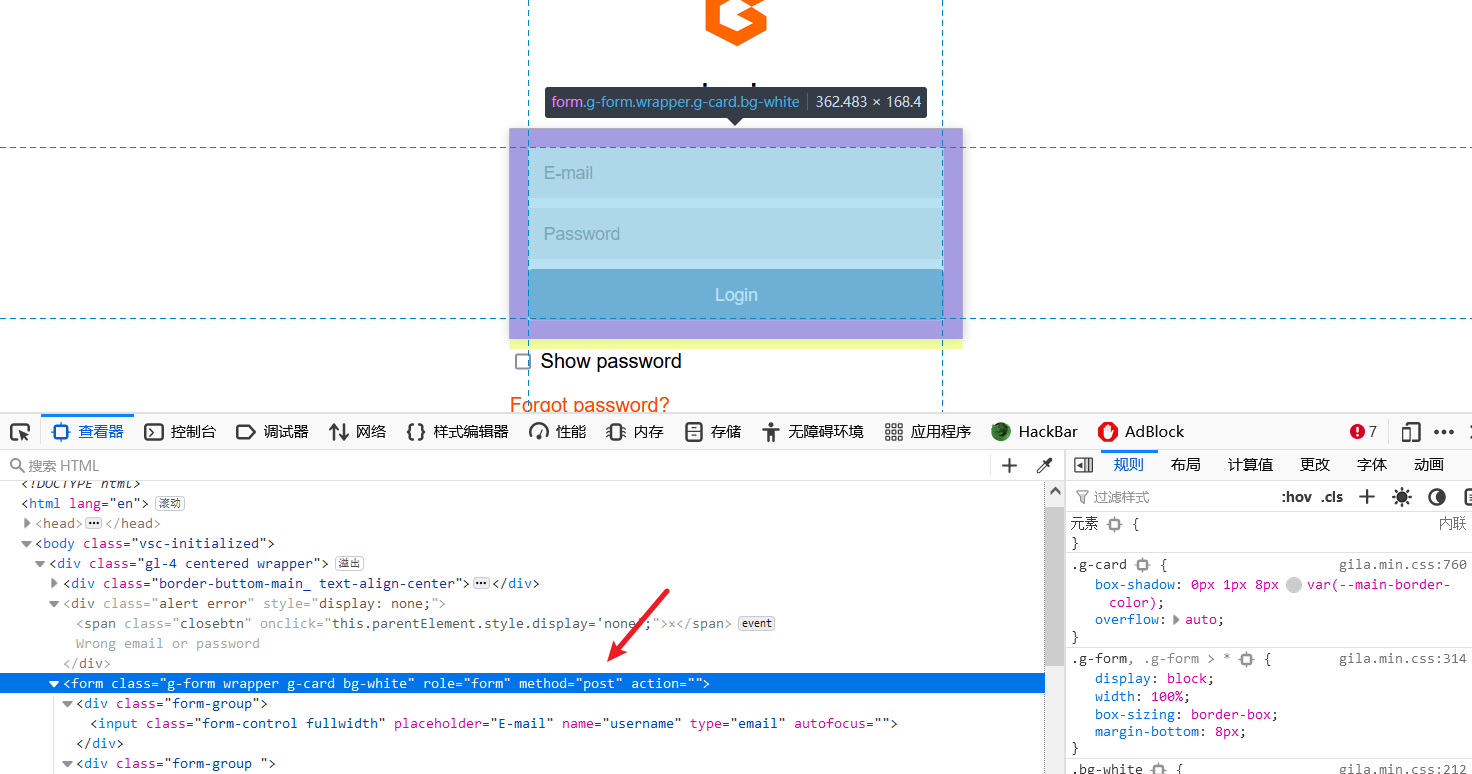Click the E-mail input field on page
This screenshot has height=774, width=1472.
click(736, 173)
